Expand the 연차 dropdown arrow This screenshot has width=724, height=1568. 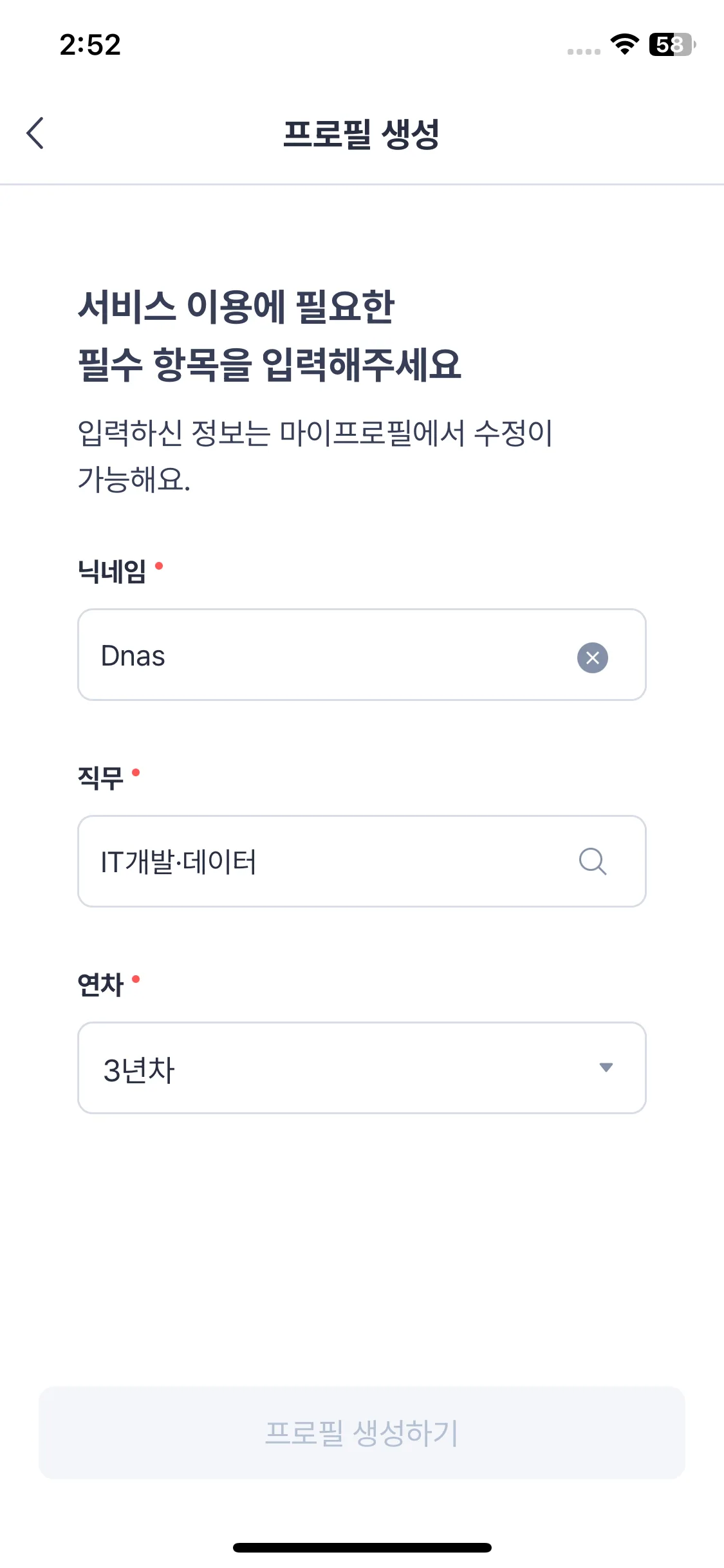pyautogui.click(x=606, y=1067)
